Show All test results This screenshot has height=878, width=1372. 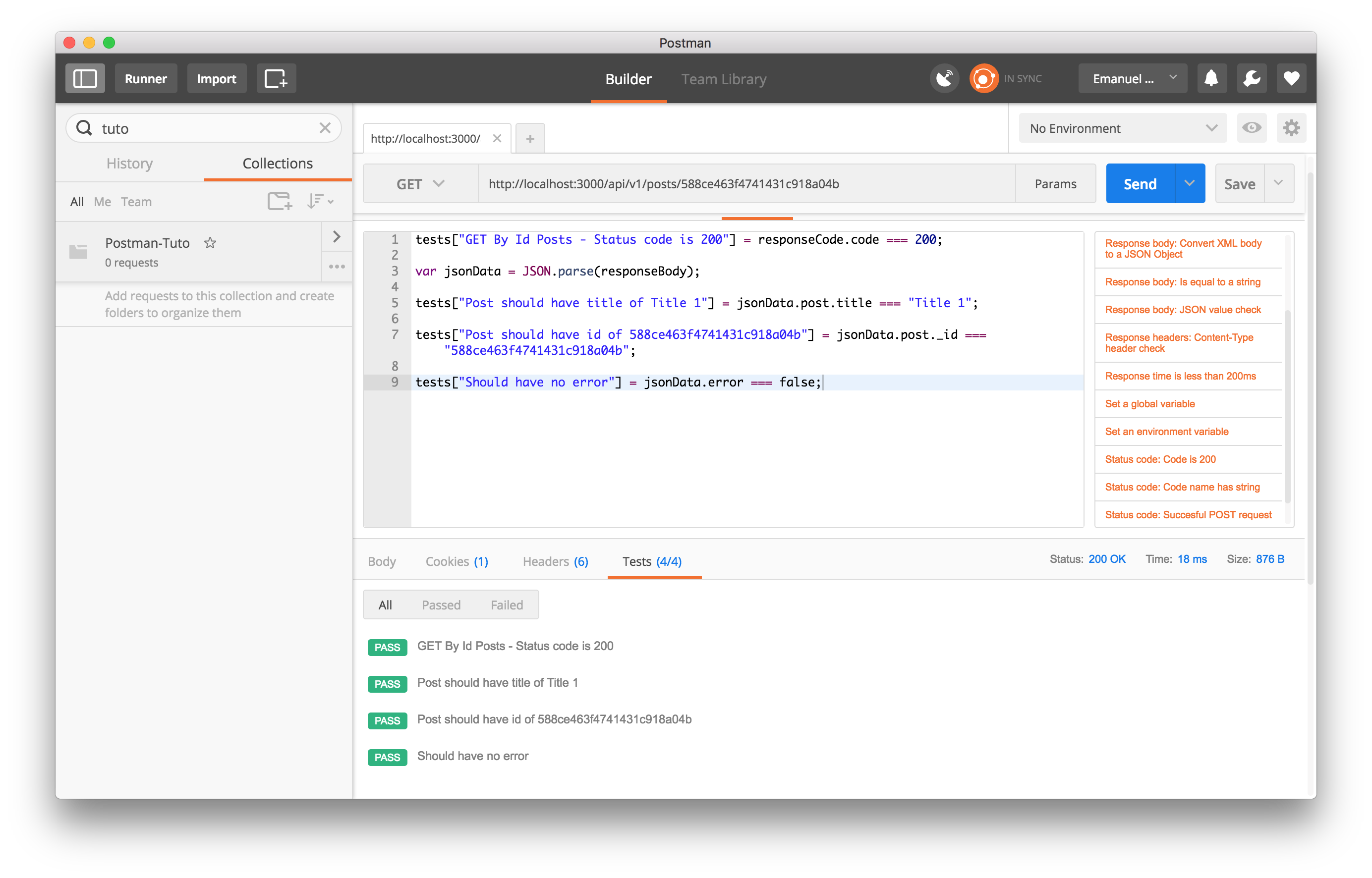coord(386,605)
